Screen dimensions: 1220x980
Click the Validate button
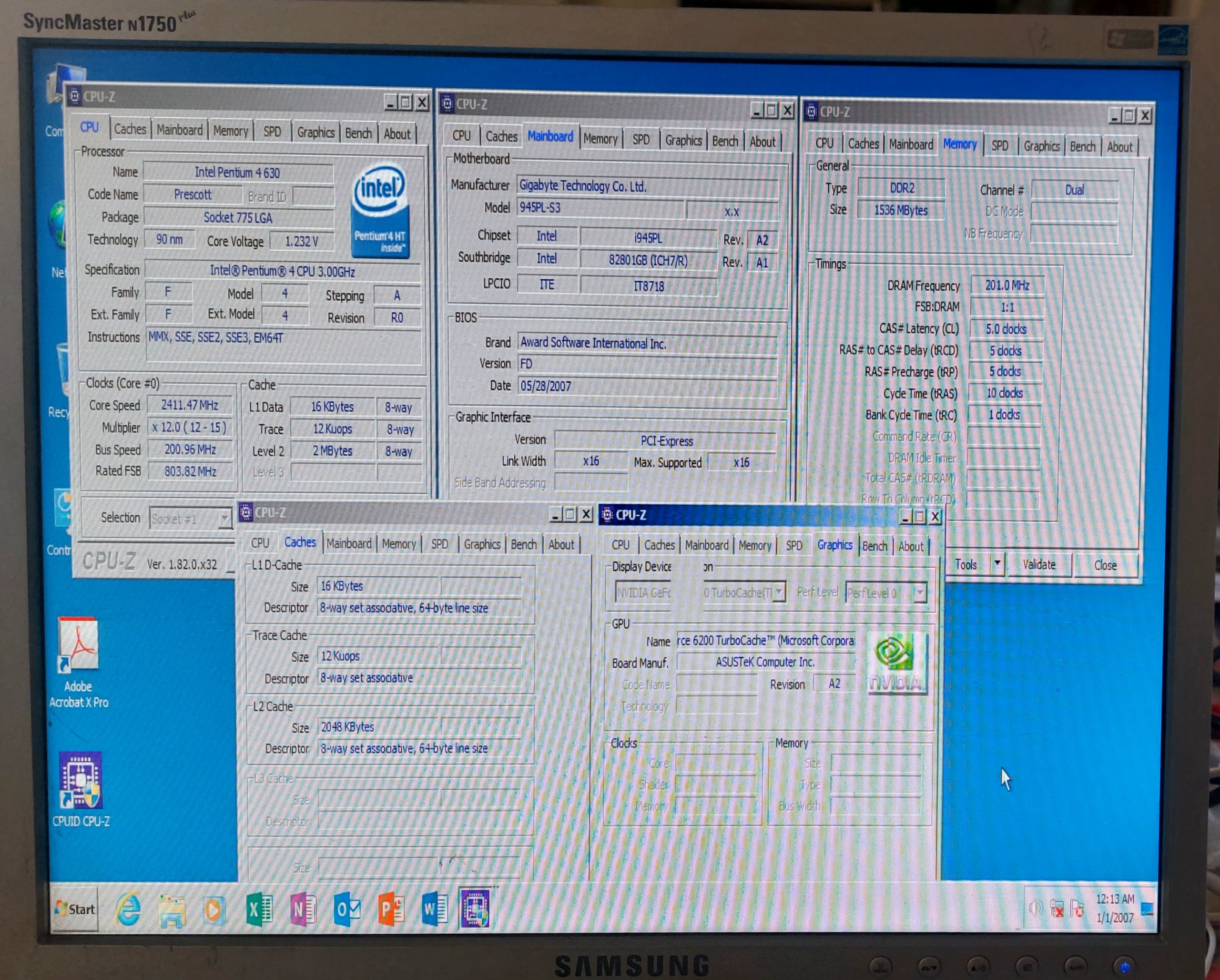click(1039, 565)
